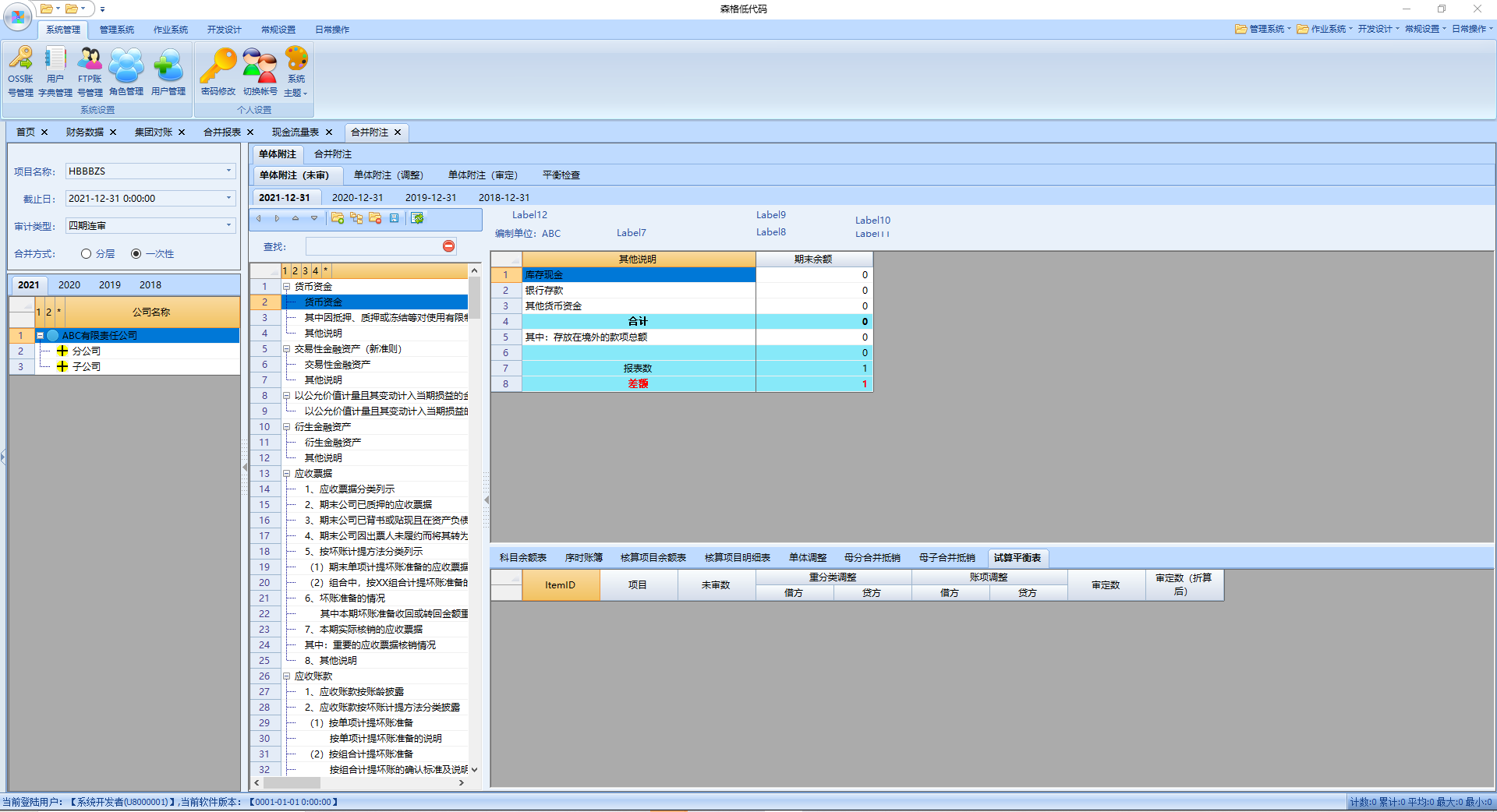Open 密码修改 password change
This screenshot has width=1497, height=812.
point(218,72)
